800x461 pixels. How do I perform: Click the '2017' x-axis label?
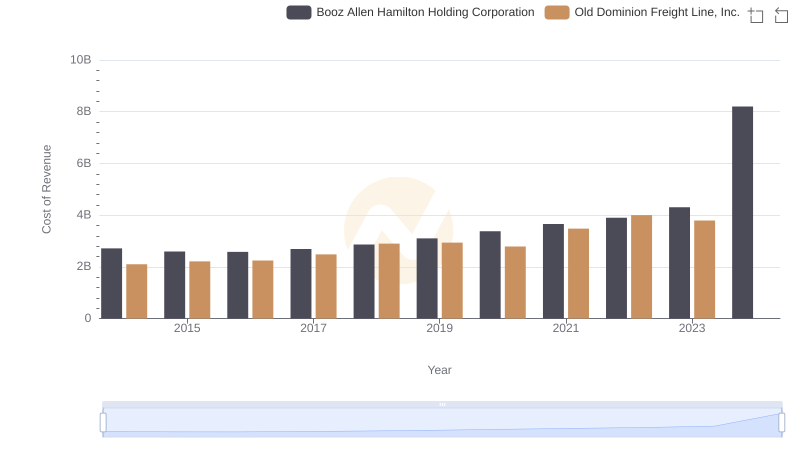pyautogui.click(x=313, y=328)
